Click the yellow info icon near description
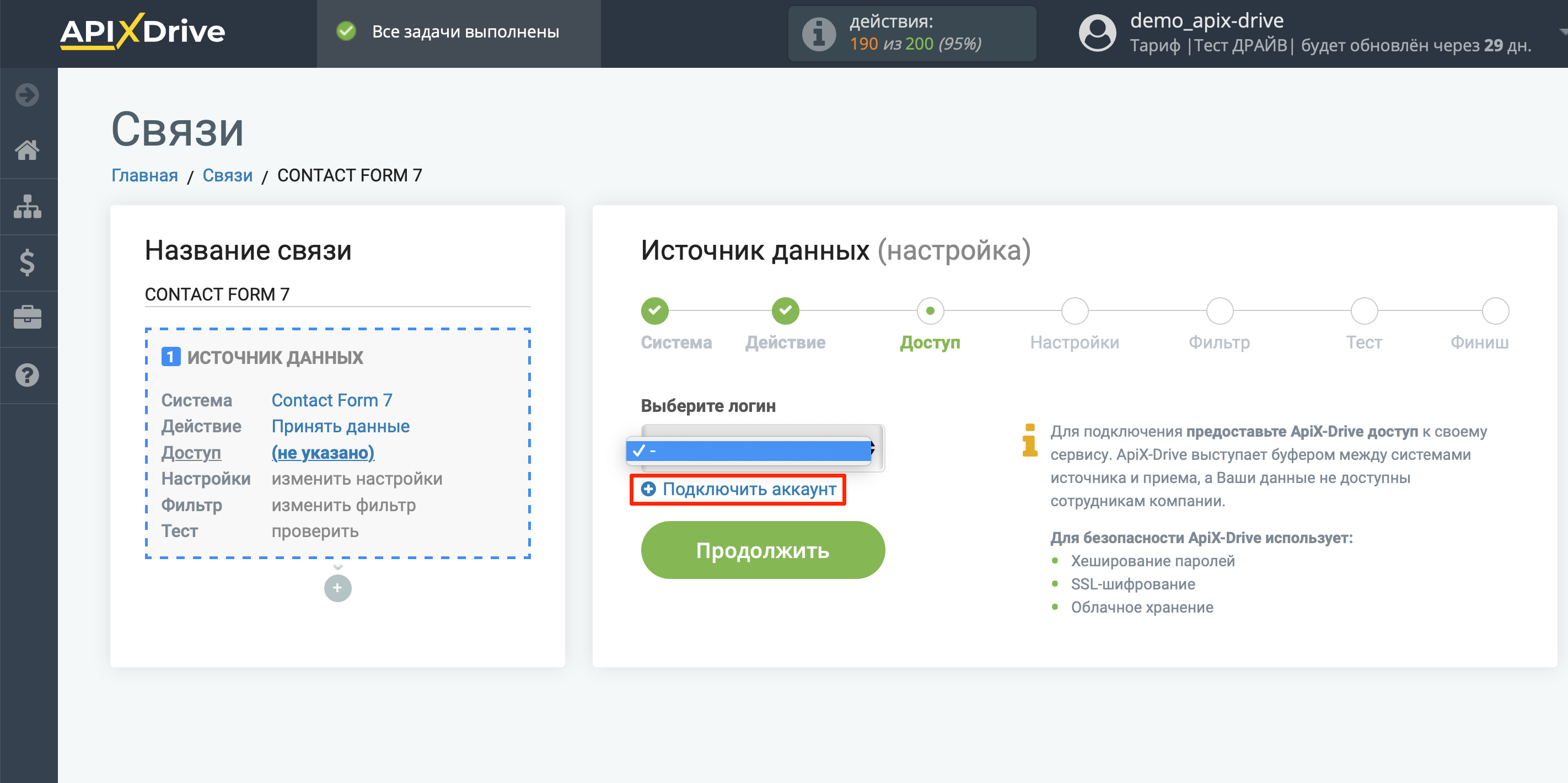Image resolution: width=1568 pixels, height=783 pixels. point(1030,441)
